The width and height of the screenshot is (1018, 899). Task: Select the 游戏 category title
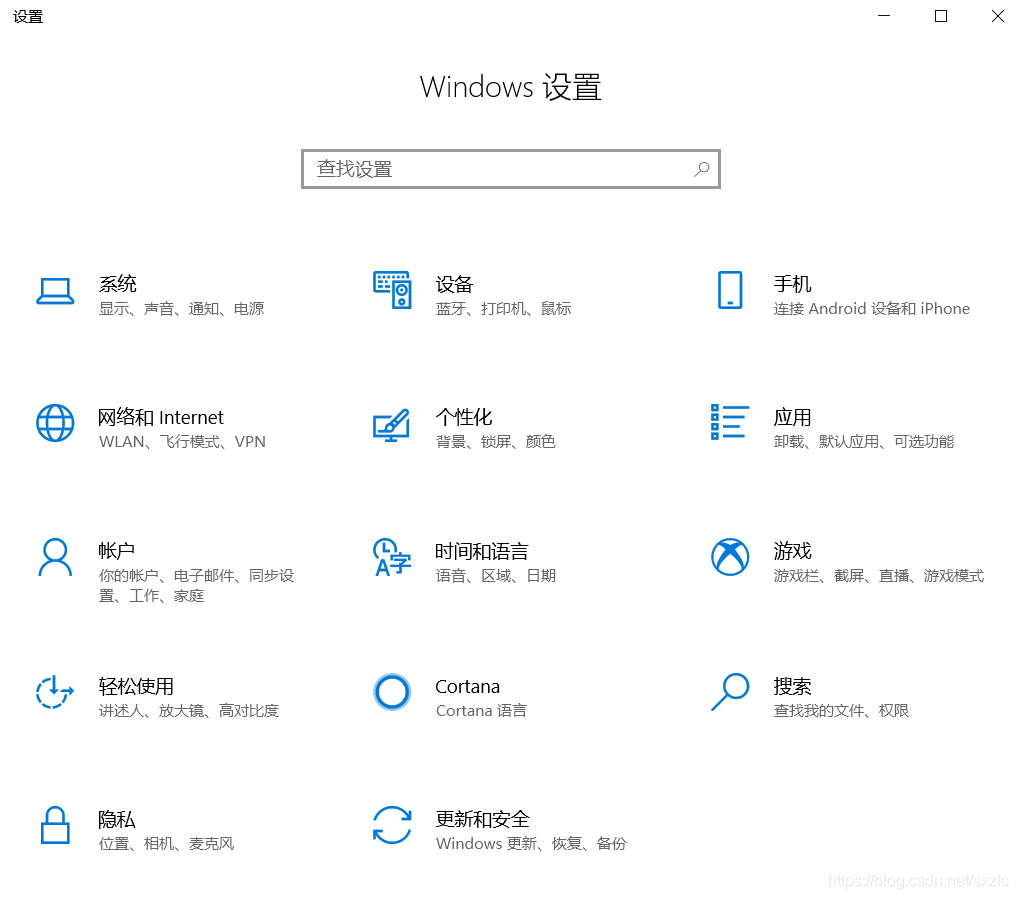pyautogui.click(x=792, y=551)
